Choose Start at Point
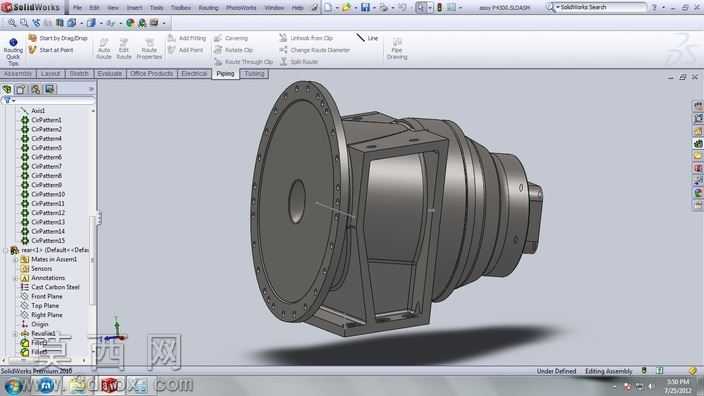The width and height of the screenshot is (704, 396). tap(51, 50)
